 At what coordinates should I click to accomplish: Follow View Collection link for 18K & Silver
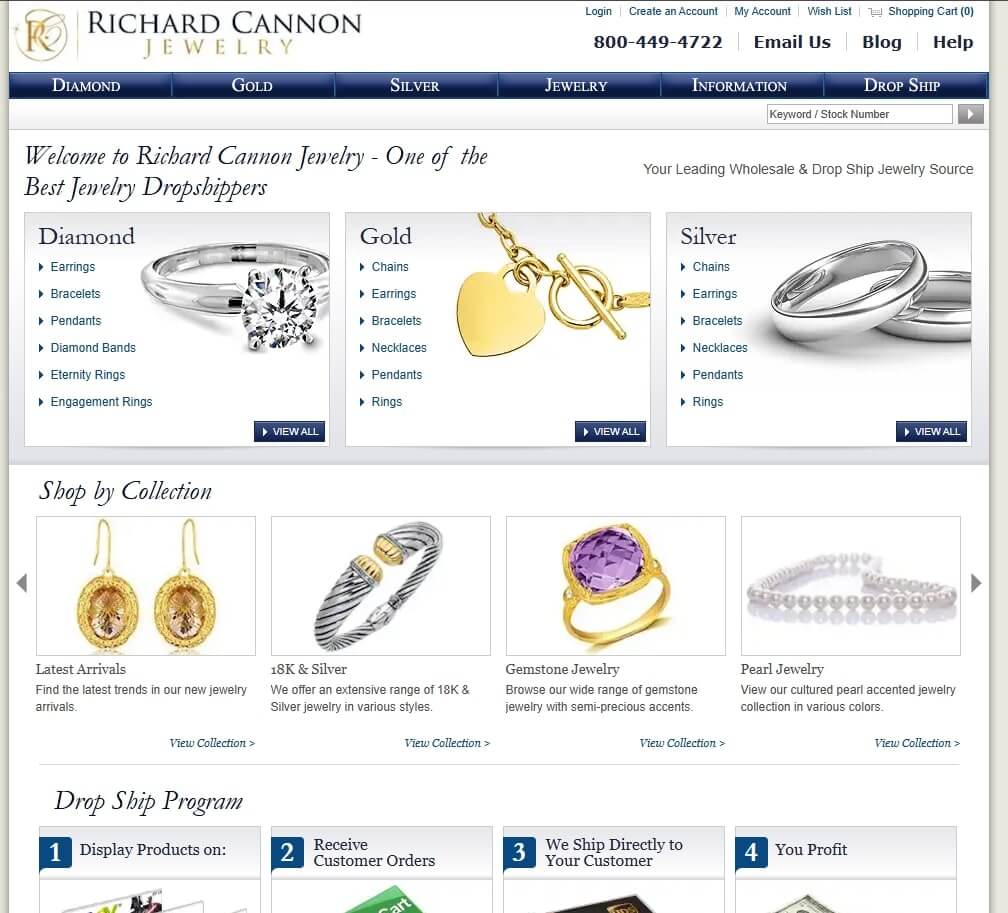pos(447,743)
